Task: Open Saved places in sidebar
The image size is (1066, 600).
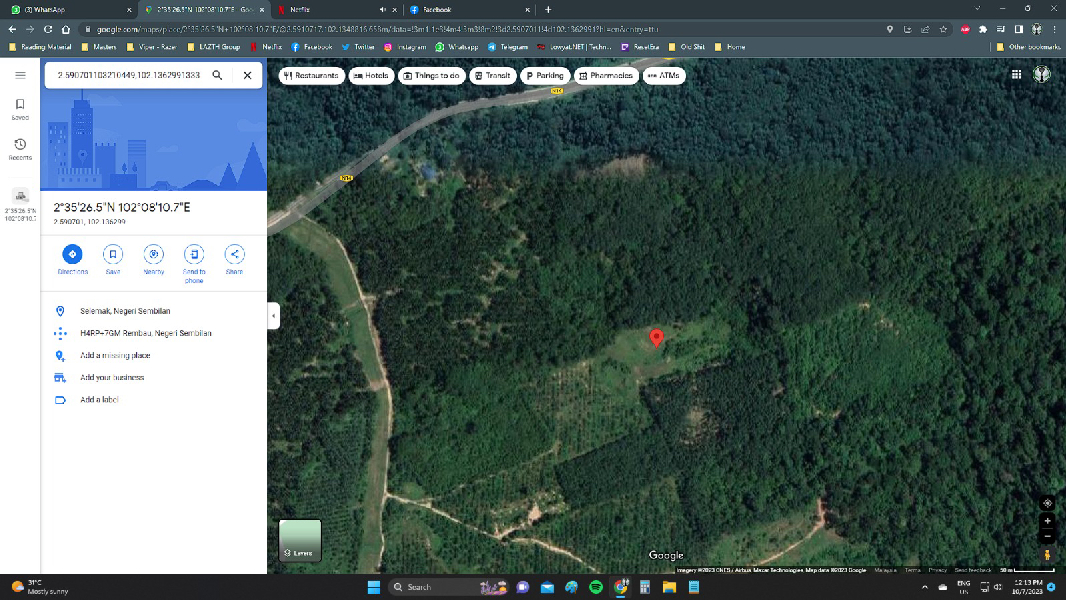Action: 20,108
